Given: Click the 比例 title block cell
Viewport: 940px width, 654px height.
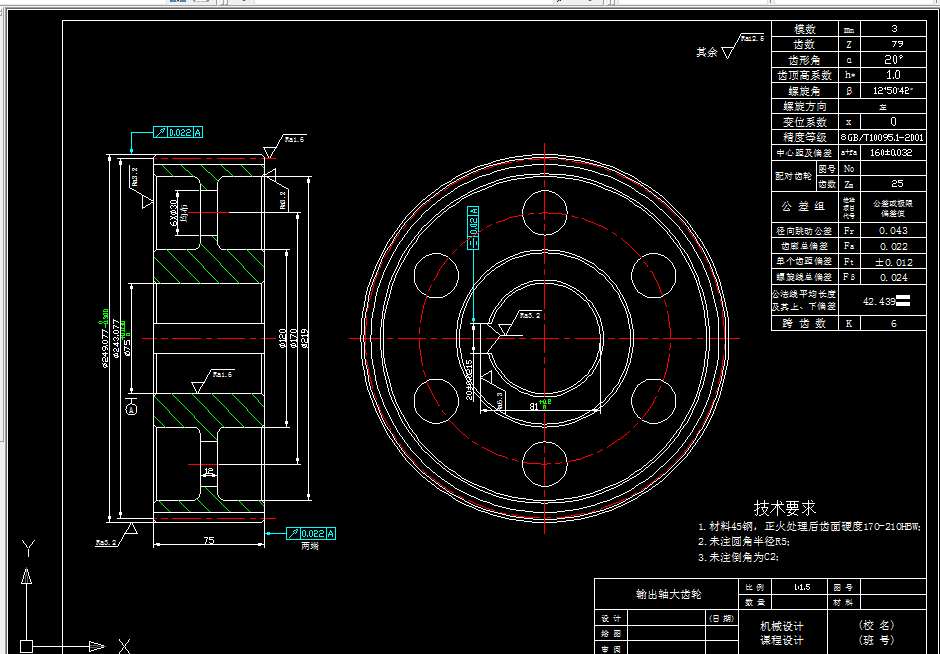Looking at the screenshot, I should click(755, 587).
